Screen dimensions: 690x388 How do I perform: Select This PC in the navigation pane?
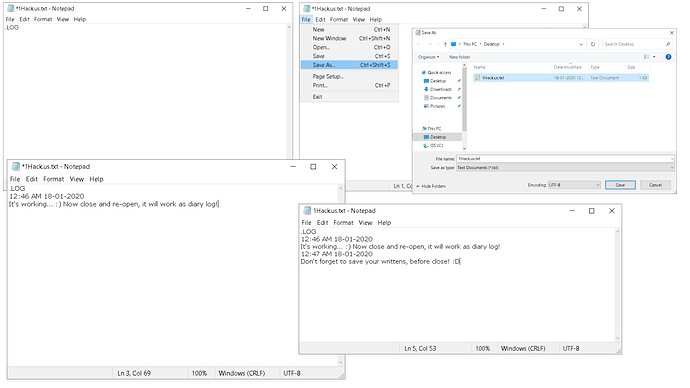click(431, 128)
